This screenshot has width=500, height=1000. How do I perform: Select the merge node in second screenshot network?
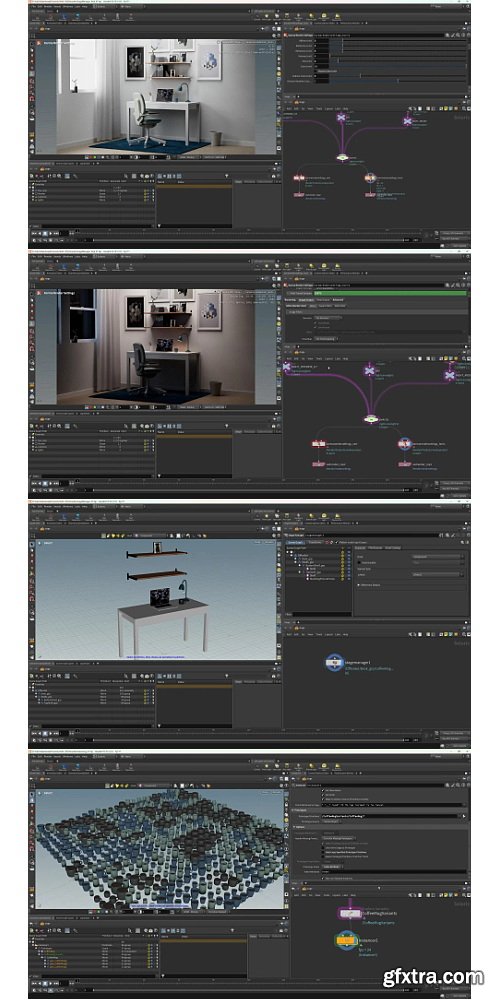tap(371, 419)
